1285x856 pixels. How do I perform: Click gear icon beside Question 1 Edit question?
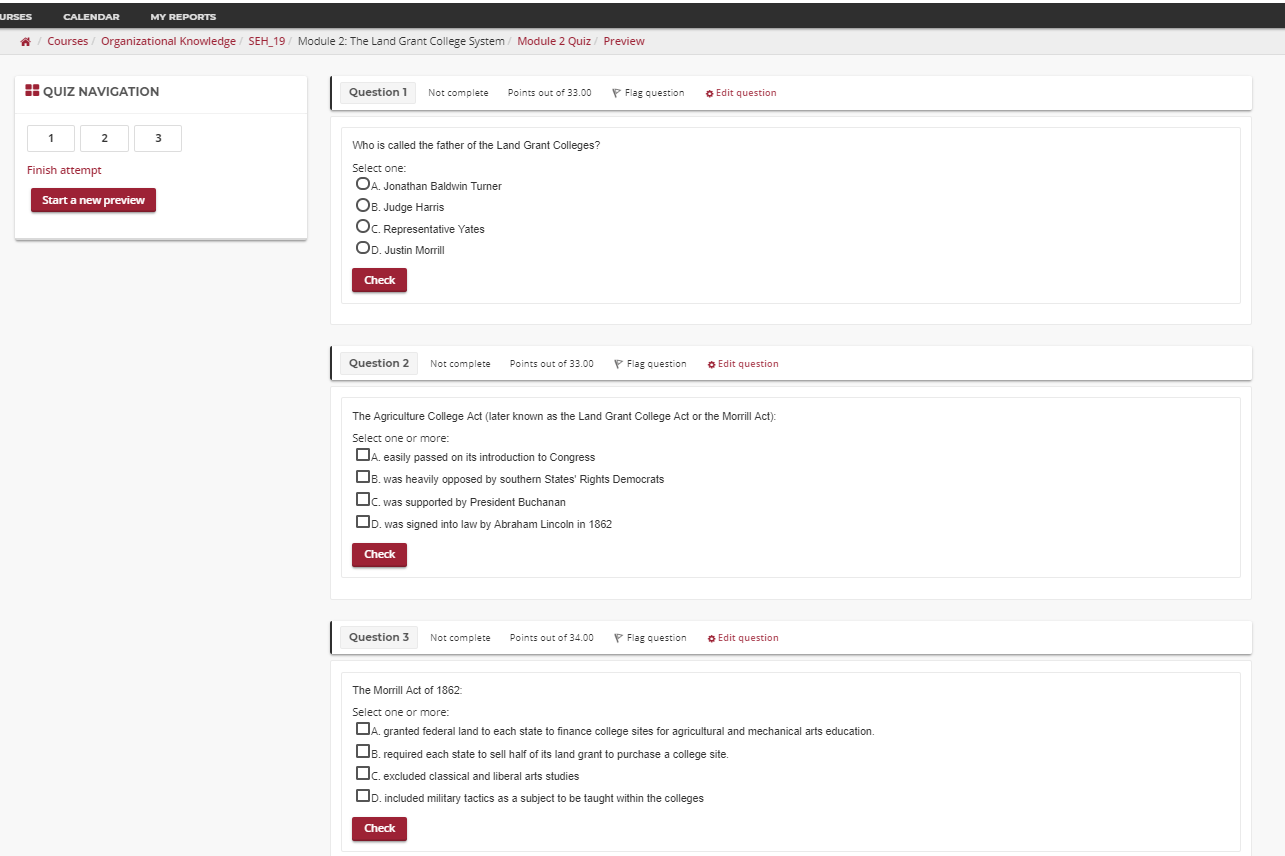pos(710,93)
